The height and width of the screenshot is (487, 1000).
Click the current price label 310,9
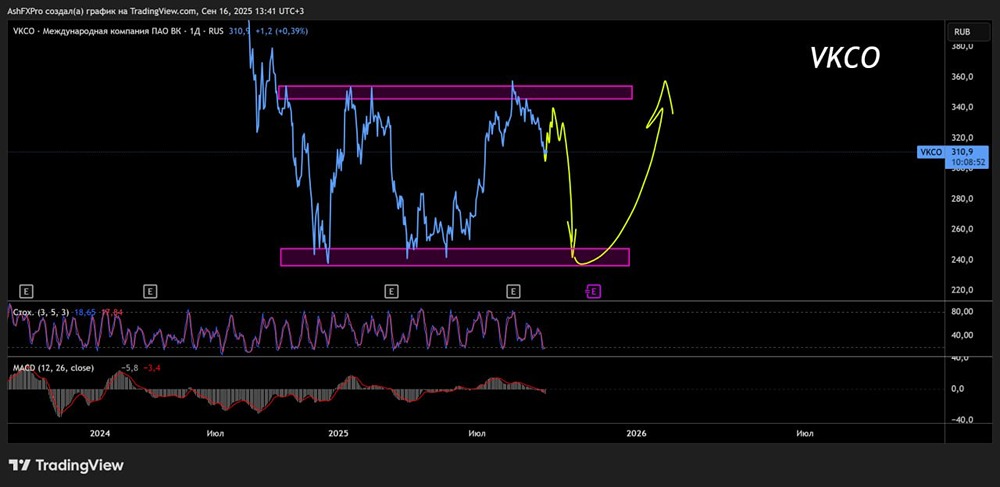click(961, 152)
